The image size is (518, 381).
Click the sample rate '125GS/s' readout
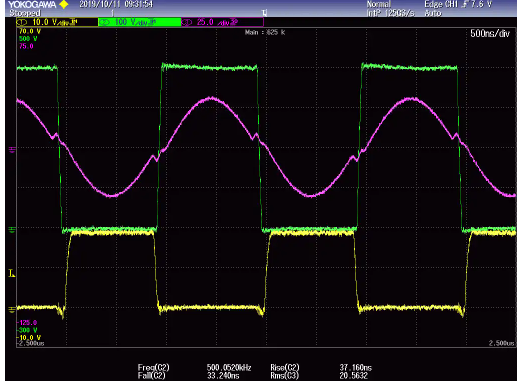pyautogui.click(x=400, y=13)
